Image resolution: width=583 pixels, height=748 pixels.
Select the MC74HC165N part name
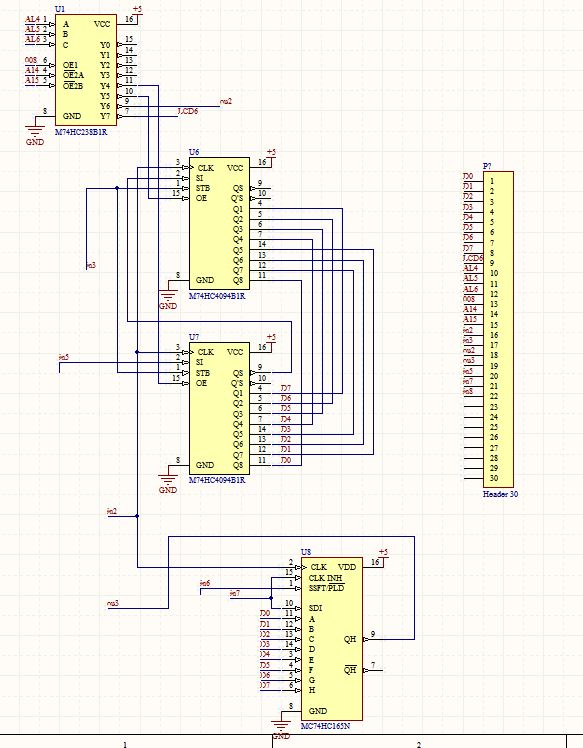click(326, 726)
